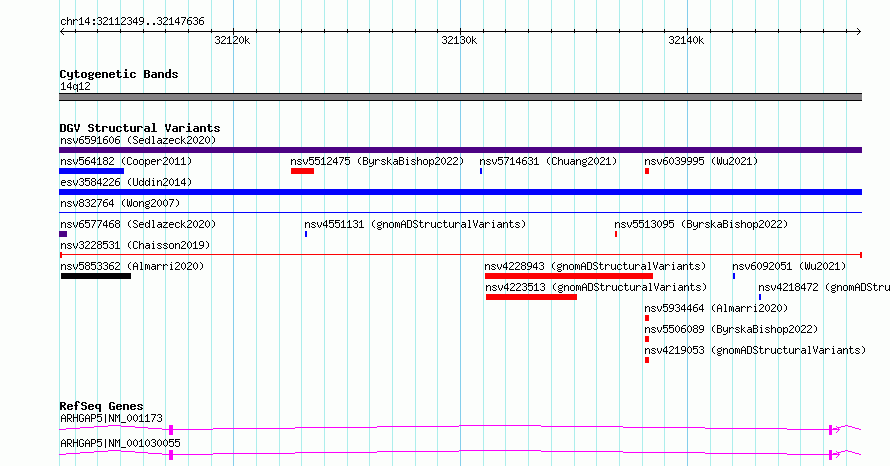Click the Cytogenetic Bands track heading
The width and height of the screenshot is (890, 466).
tap(119, 74)
